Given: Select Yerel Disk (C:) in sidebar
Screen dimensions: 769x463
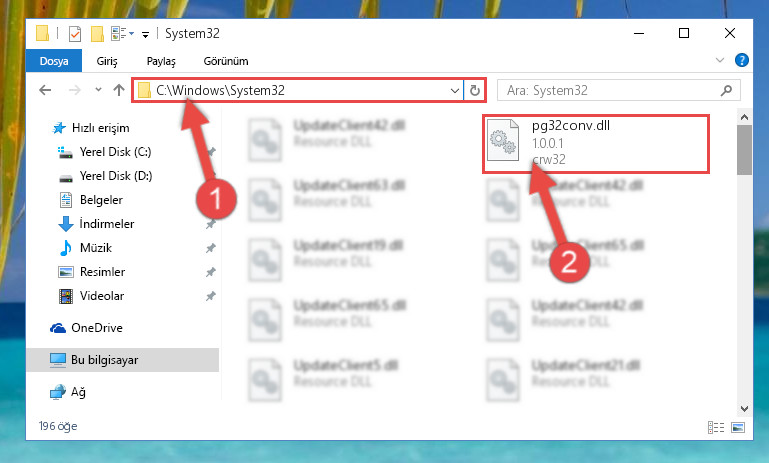Looking at the screenshot, I should click(x=115, y=152).
